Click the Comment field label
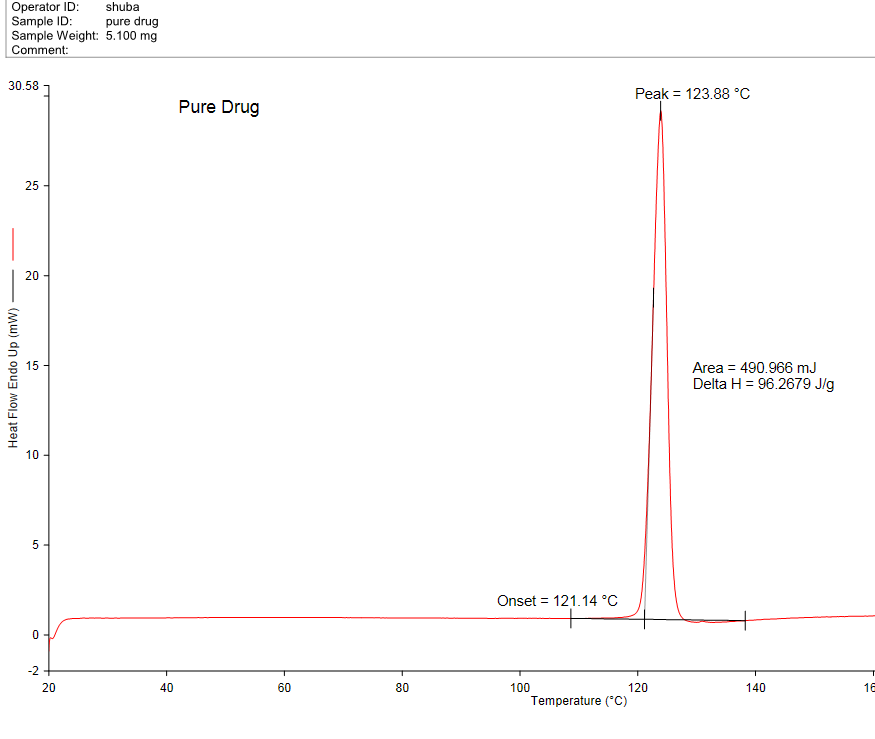 40,50
